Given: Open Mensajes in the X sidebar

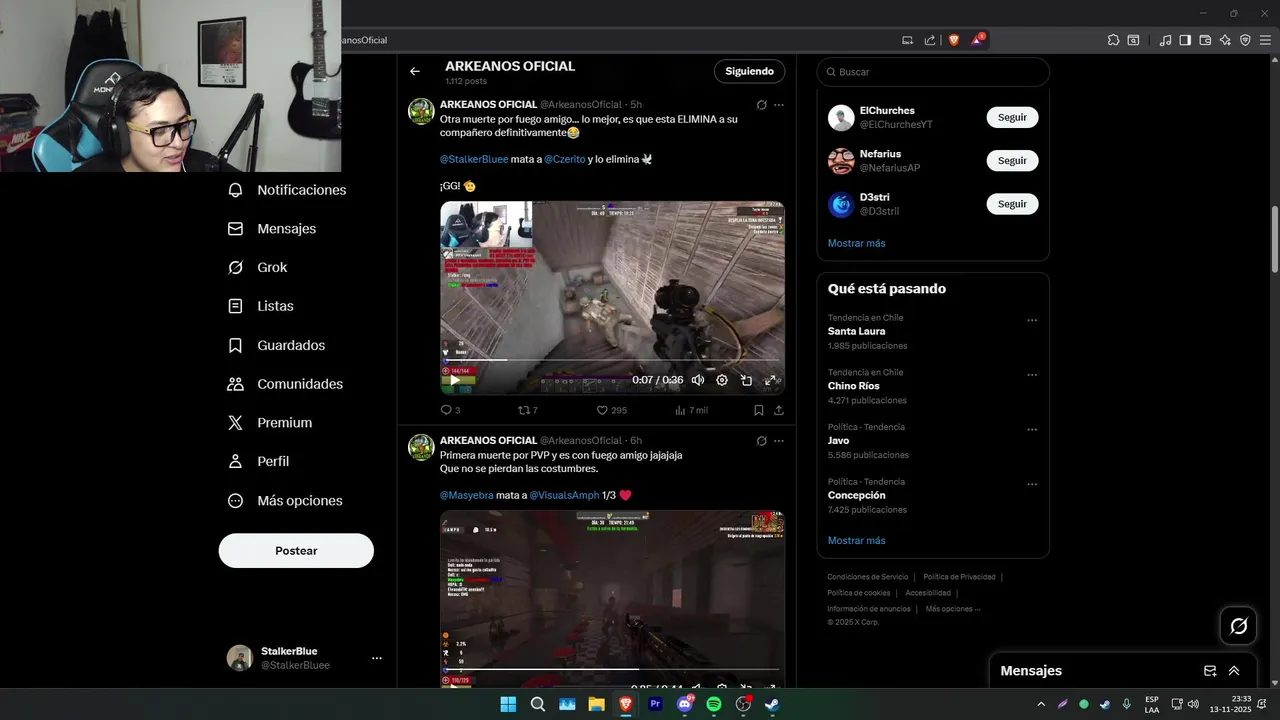Looking at the screenshot, I should 271,229.
